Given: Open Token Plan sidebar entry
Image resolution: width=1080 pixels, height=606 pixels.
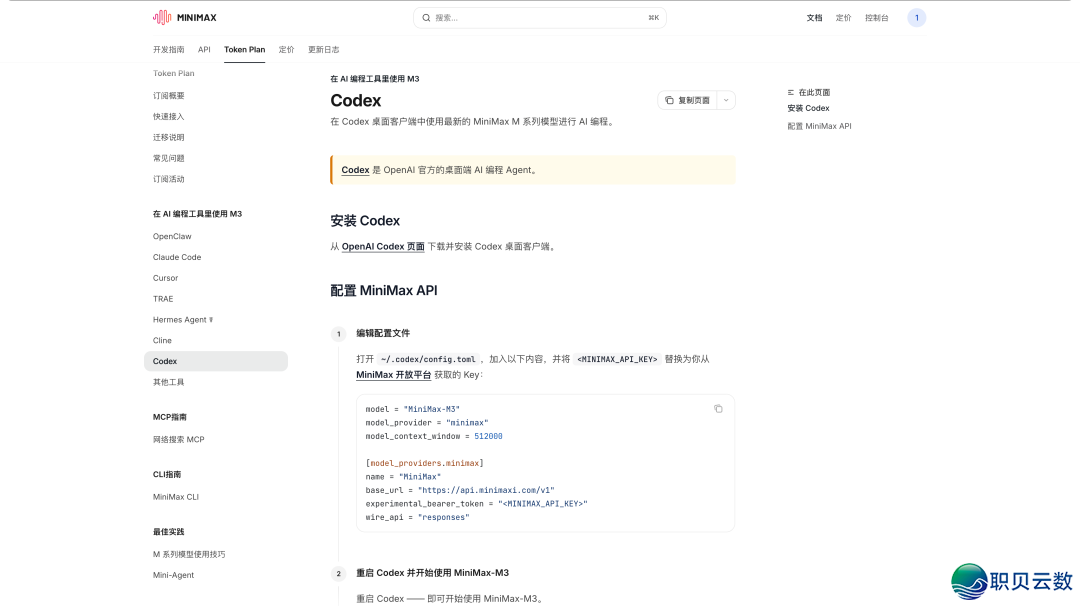Looking at the screenshot, I should (174, 73).
